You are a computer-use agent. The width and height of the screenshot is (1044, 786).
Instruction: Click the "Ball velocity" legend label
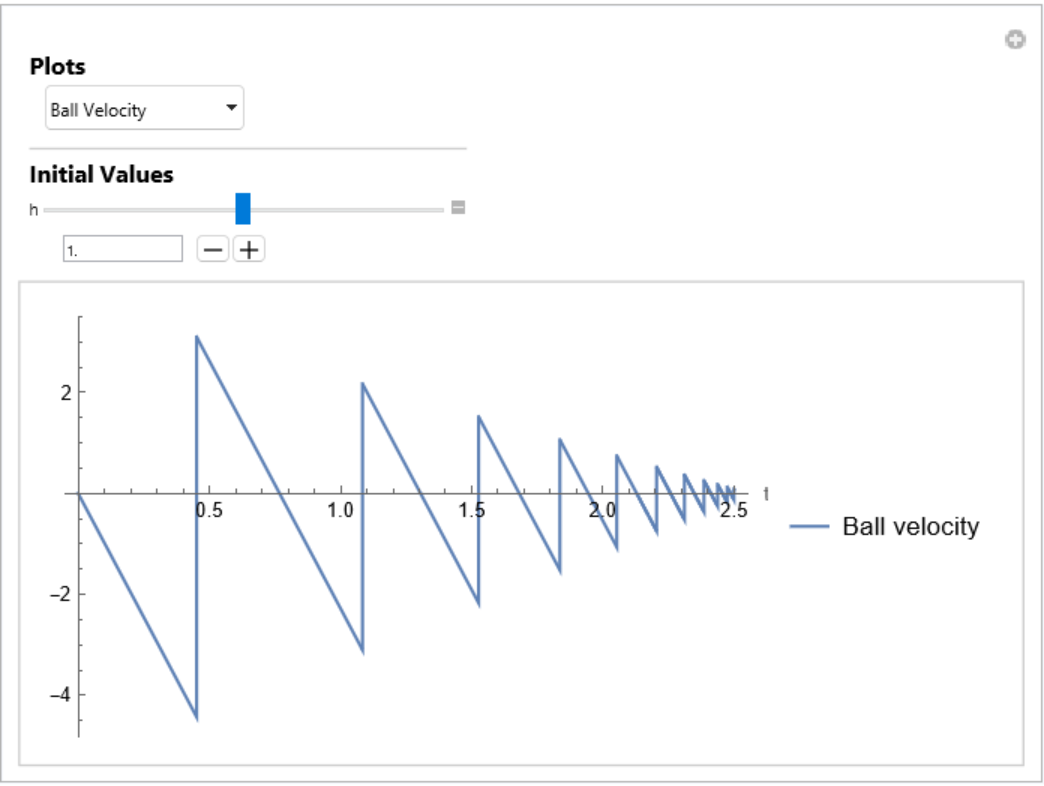click(910, 526)
